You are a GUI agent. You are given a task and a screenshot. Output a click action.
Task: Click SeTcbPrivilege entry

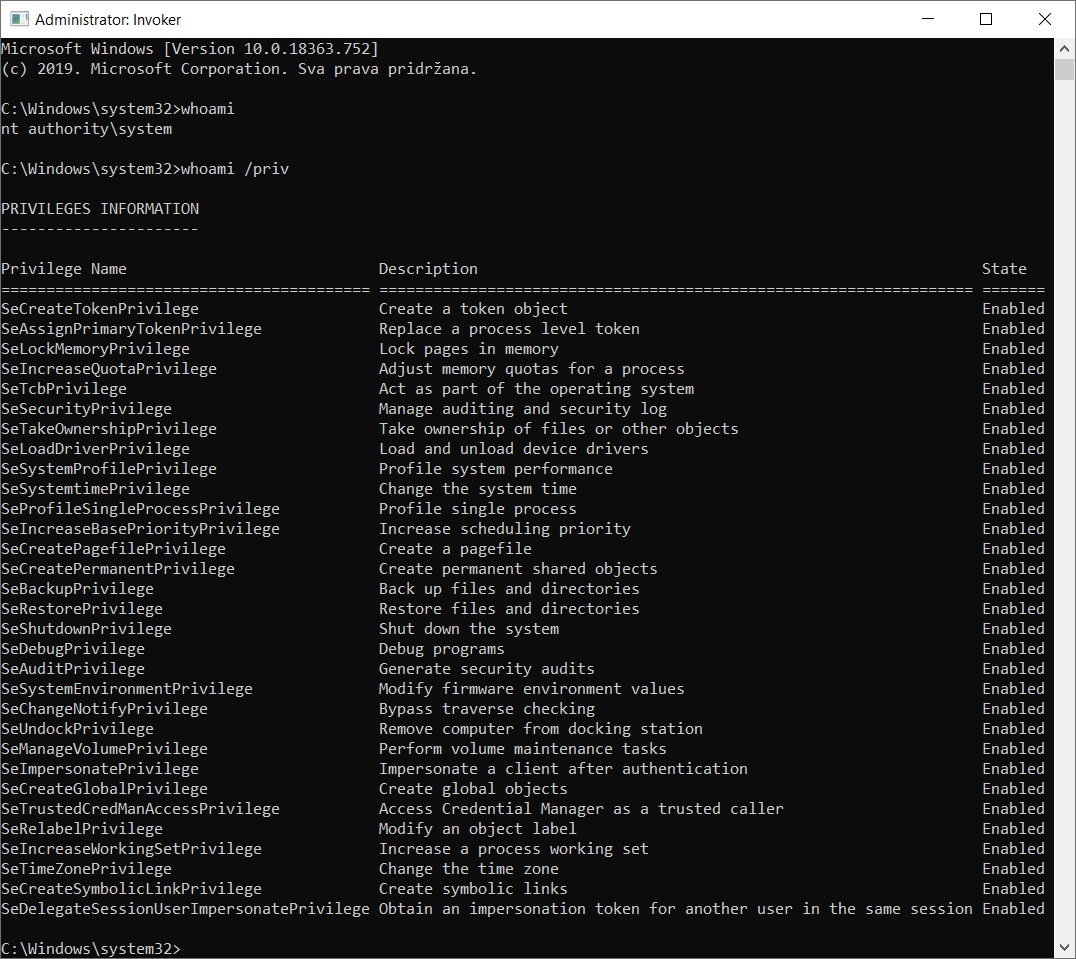[x=64, y=388]
